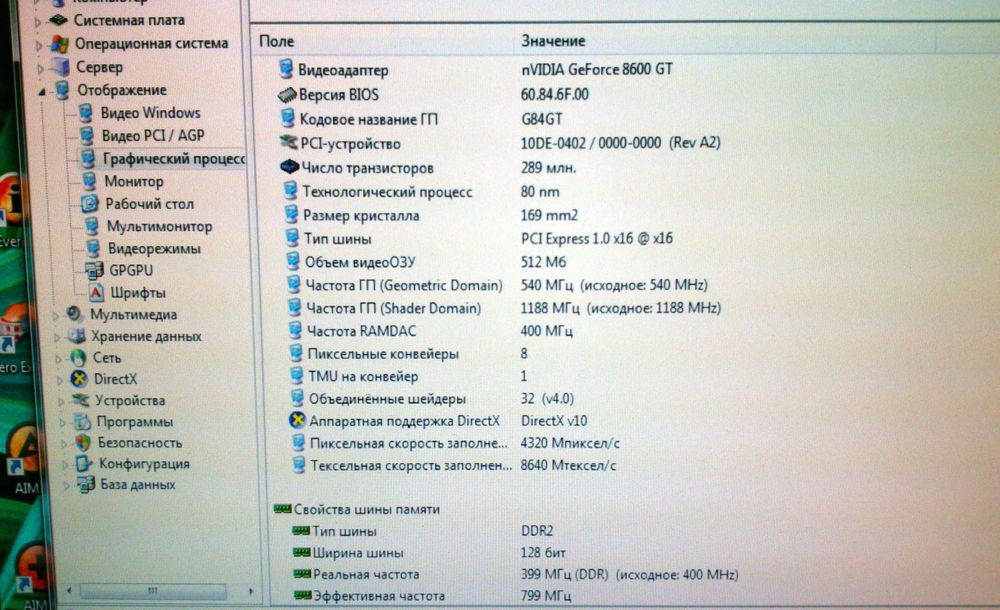Expand the Операционная система node

[x=39, y=46]
